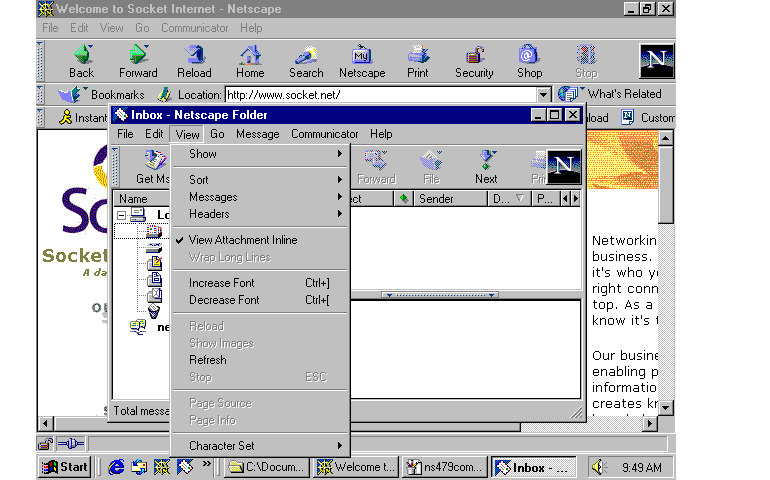Screen dimensions: 770x480
Task: Open the Character Set submenu
Action: tap(260, 446)
